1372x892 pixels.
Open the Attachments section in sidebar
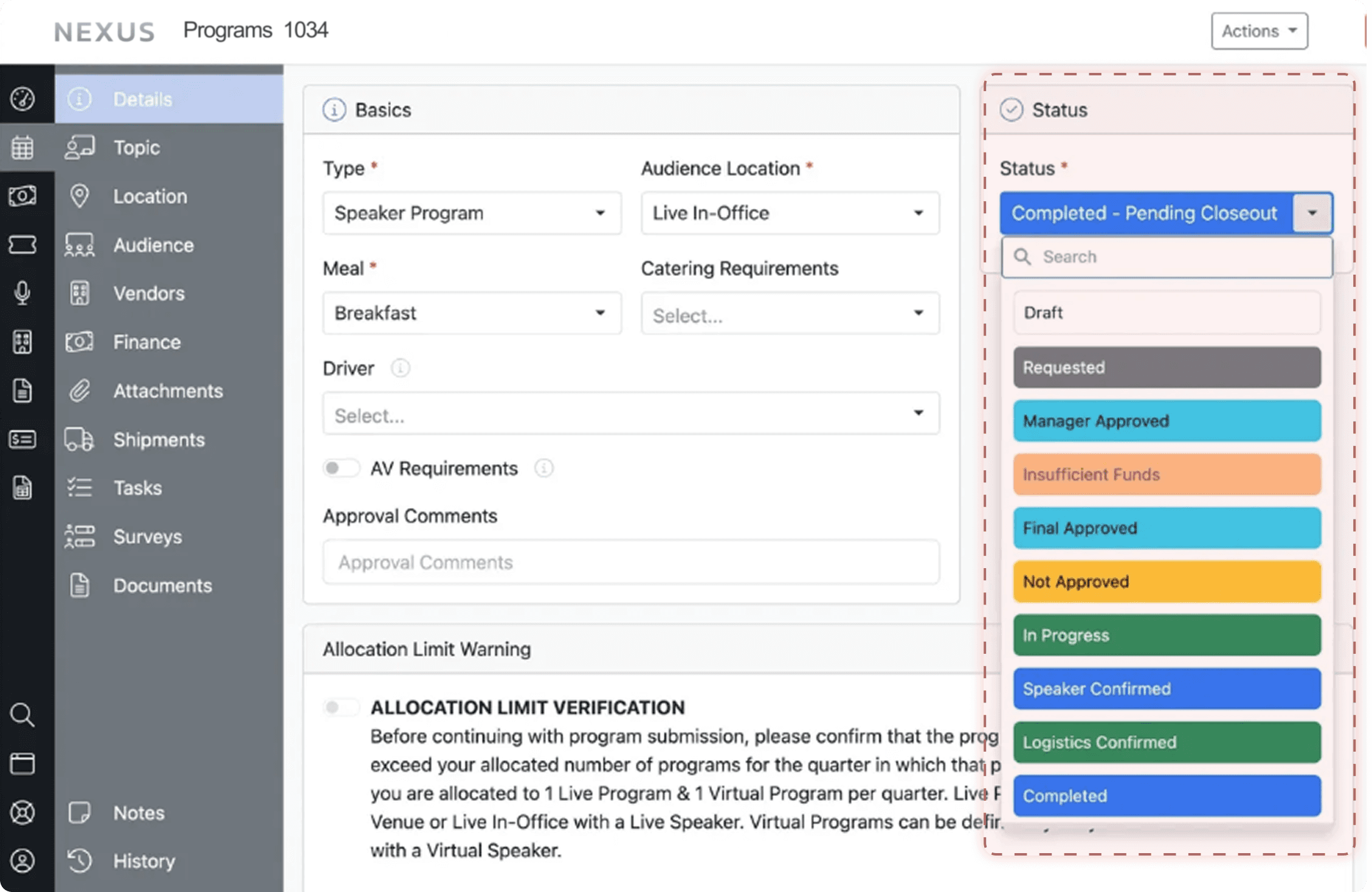(168, 391)
